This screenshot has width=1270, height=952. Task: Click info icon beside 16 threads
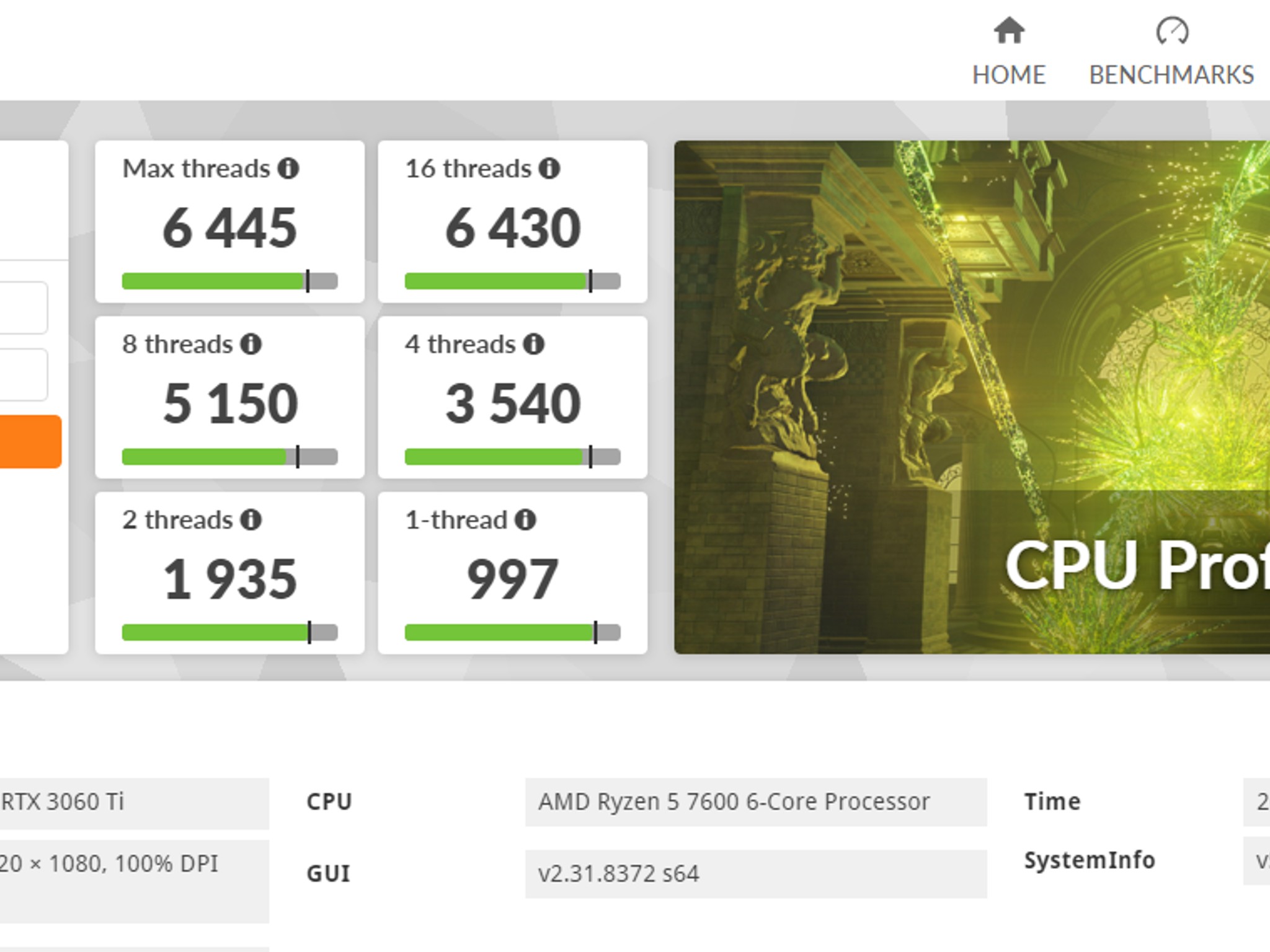pos(549,168)
